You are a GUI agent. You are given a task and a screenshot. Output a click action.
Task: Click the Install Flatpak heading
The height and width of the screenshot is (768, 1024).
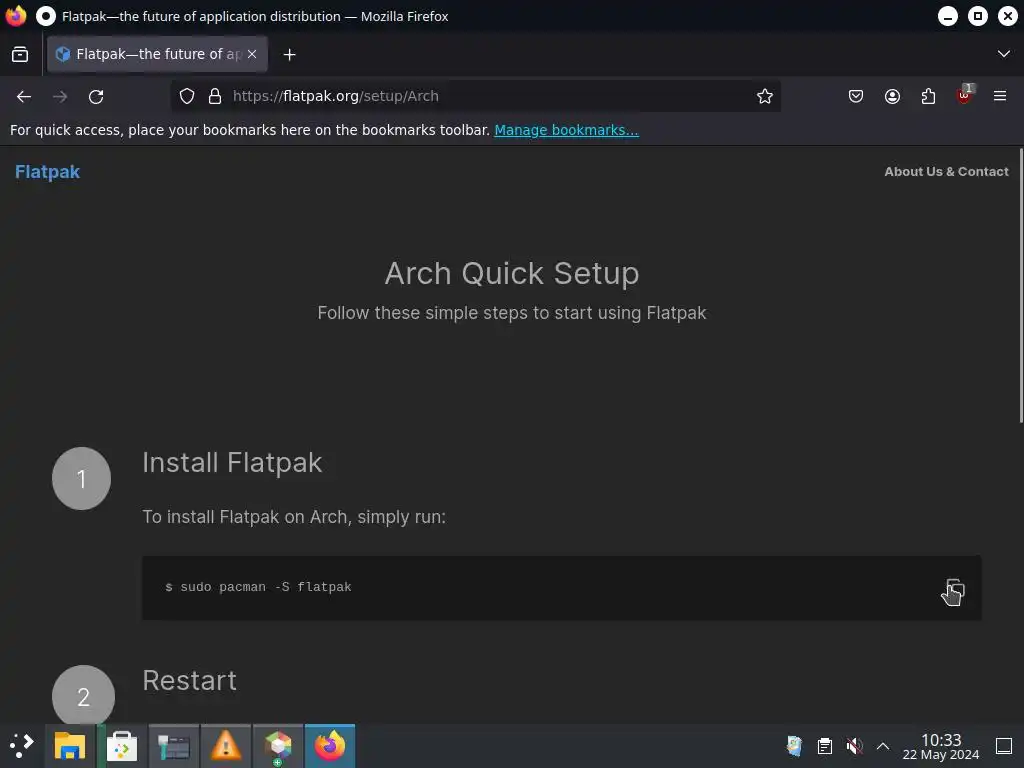tap(232, 463)
